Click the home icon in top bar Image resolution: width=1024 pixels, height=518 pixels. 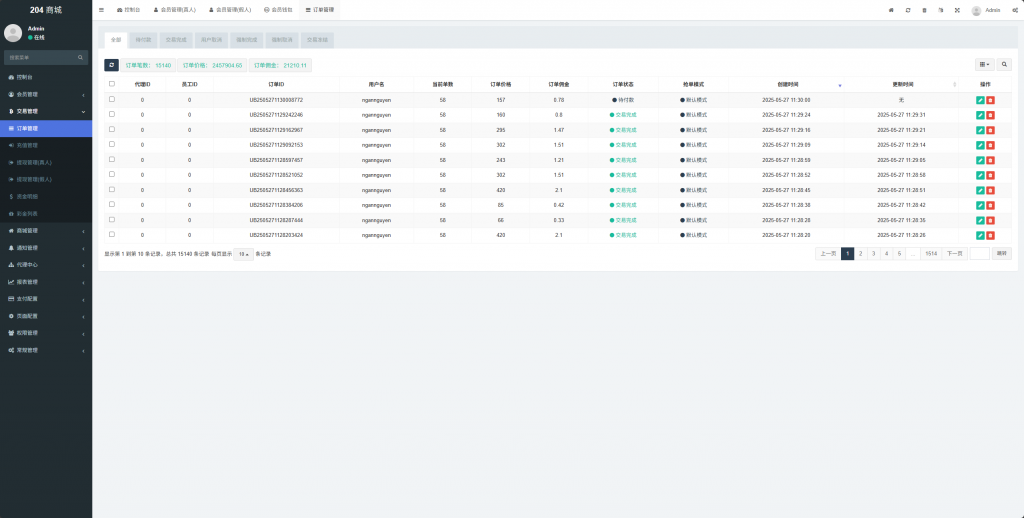pyautogui.click(x=891, y=10)
